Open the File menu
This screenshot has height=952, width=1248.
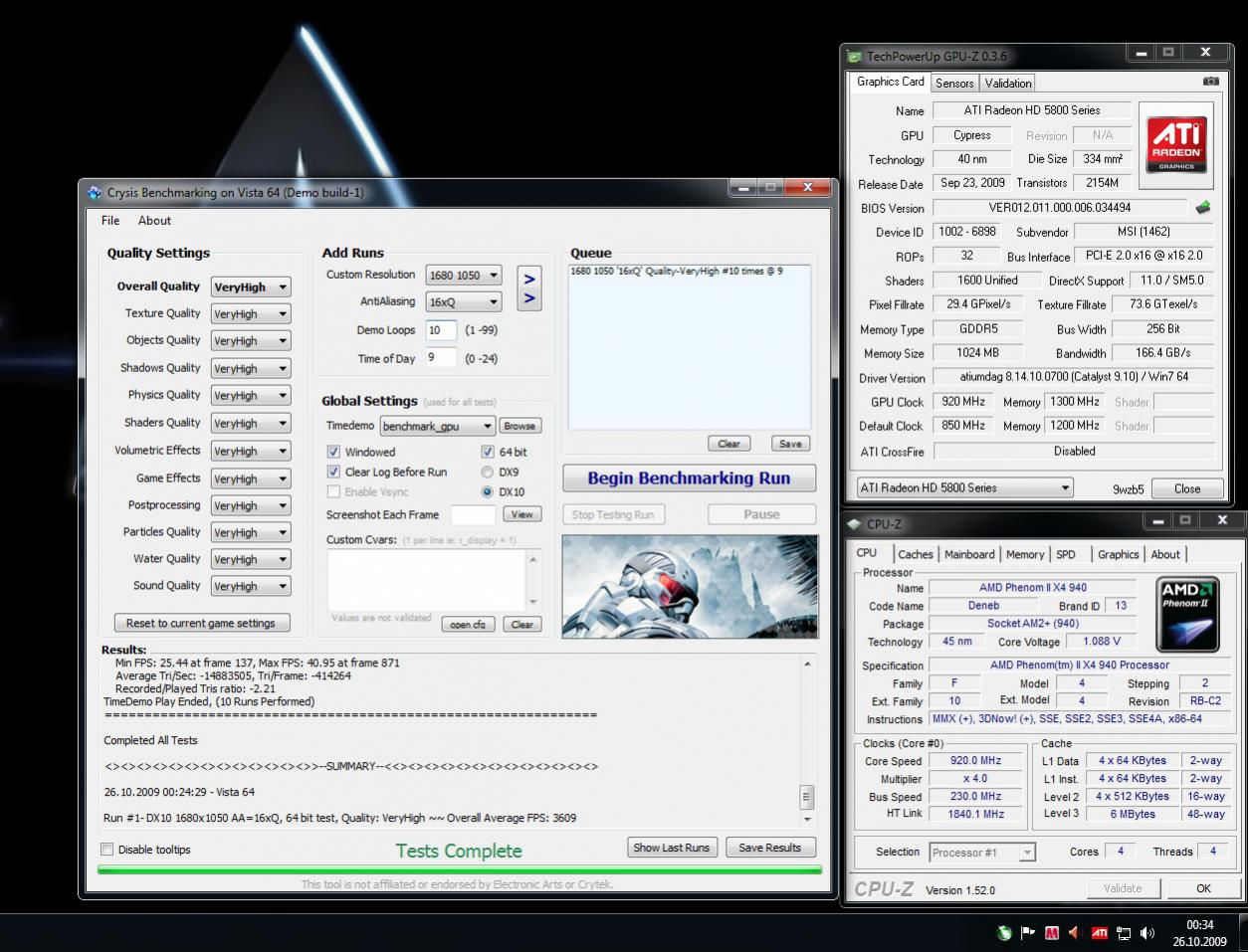tap(110, 221)
